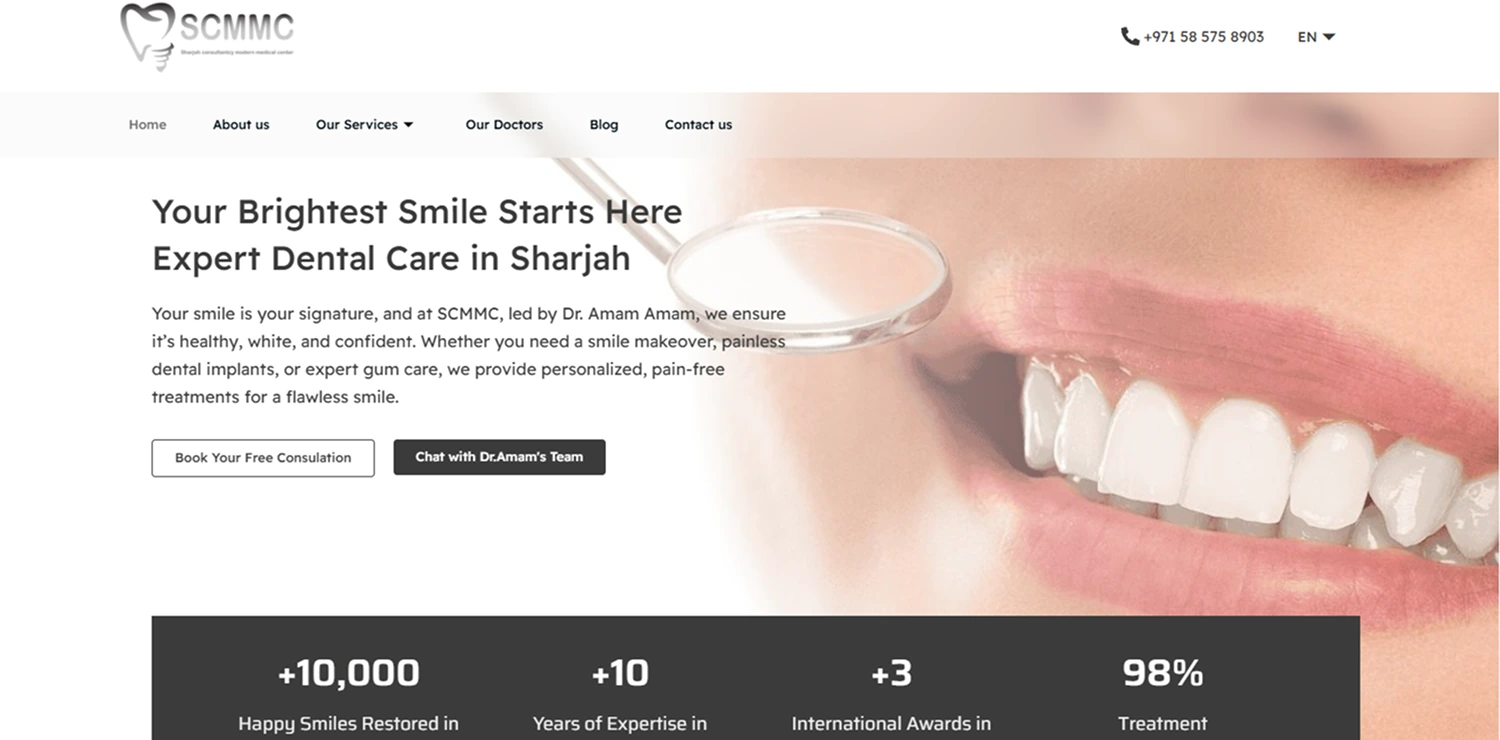Go to the Home menu item

point(147,125)
